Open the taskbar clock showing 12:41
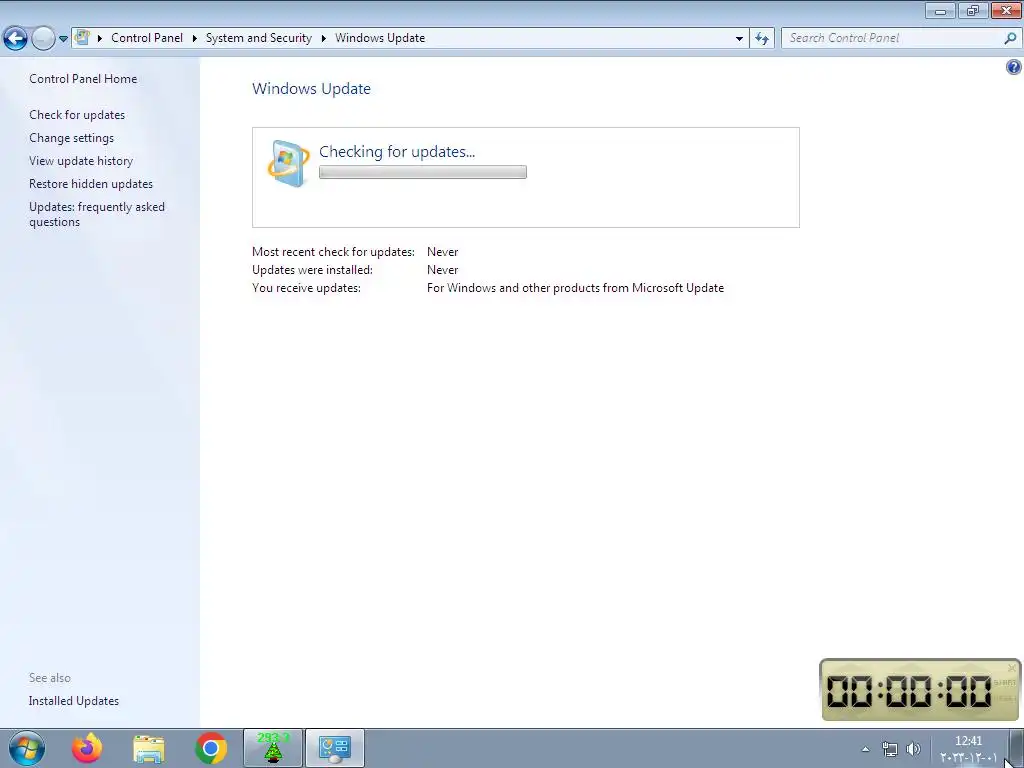1024x768 pixels. (968, 748)
